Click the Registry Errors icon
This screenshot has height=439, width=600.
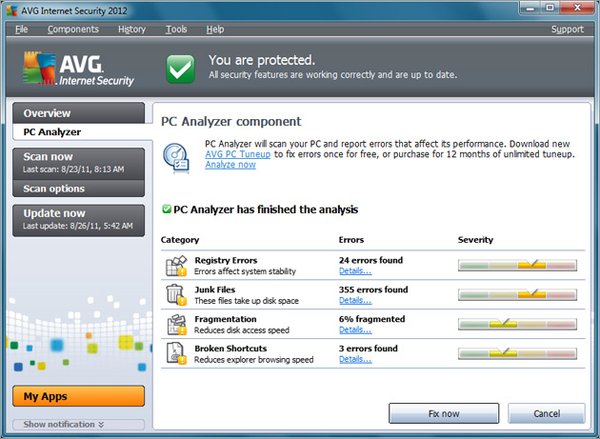(176, 265)
